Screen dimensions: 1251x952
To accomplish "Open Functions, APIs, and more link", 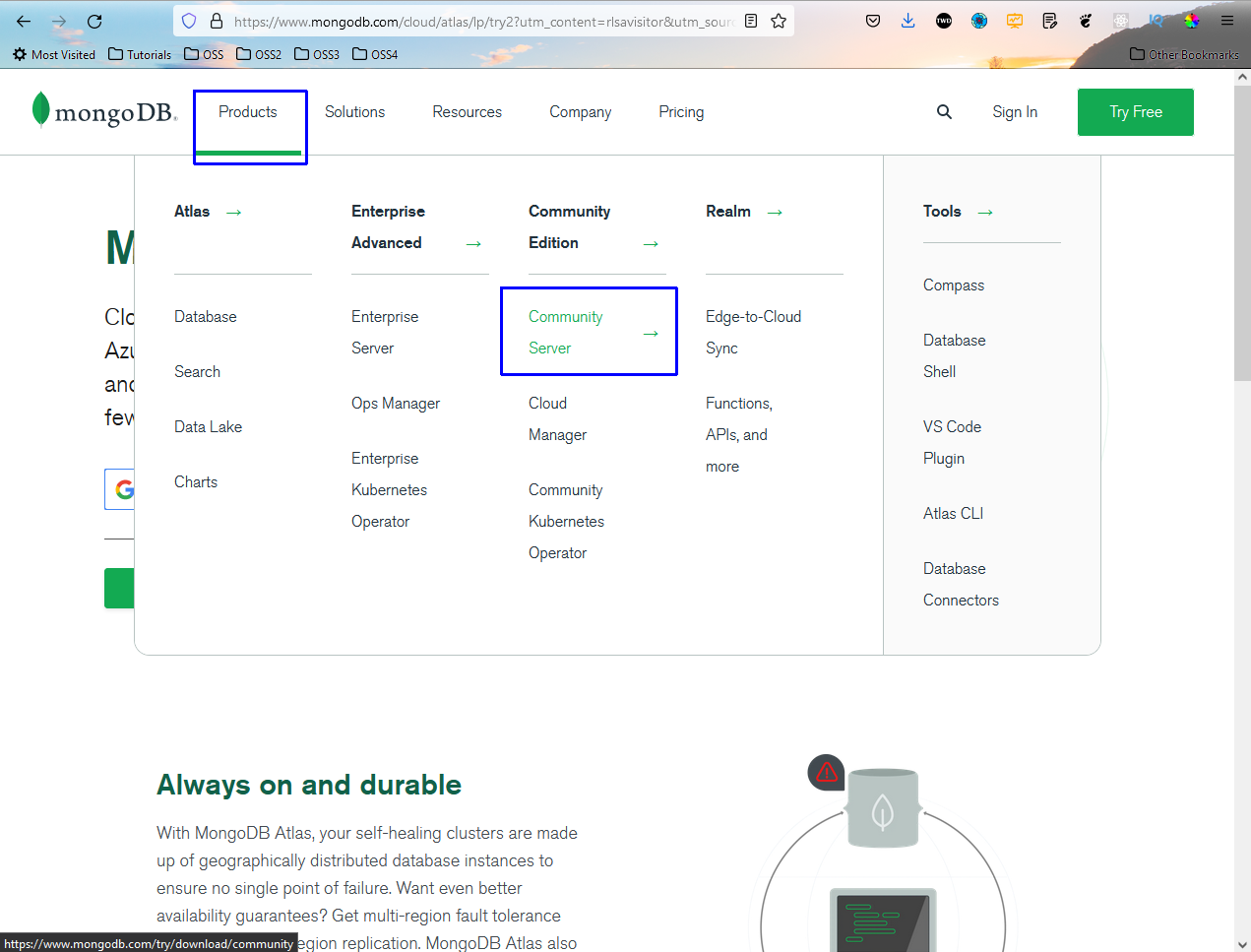I will (739, 435).
